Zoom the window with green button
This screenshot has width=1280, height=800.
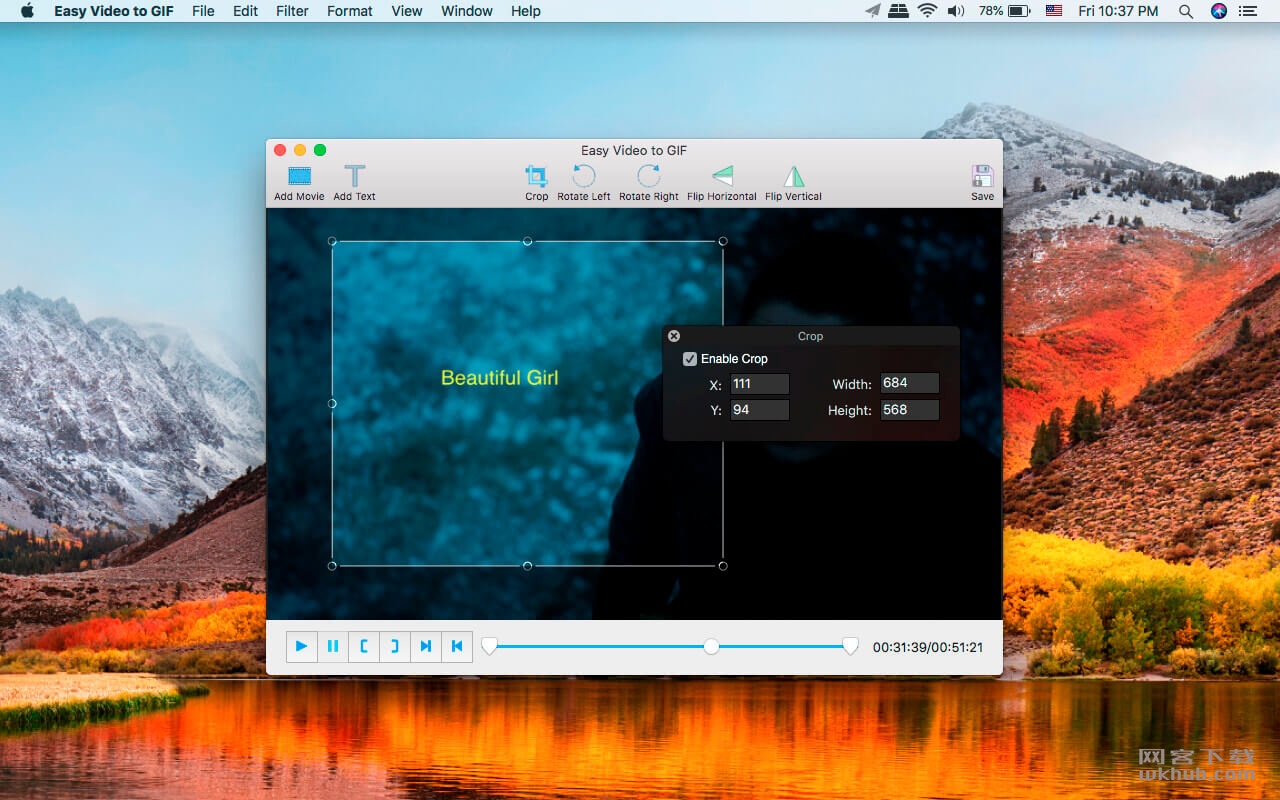[320, 150]
